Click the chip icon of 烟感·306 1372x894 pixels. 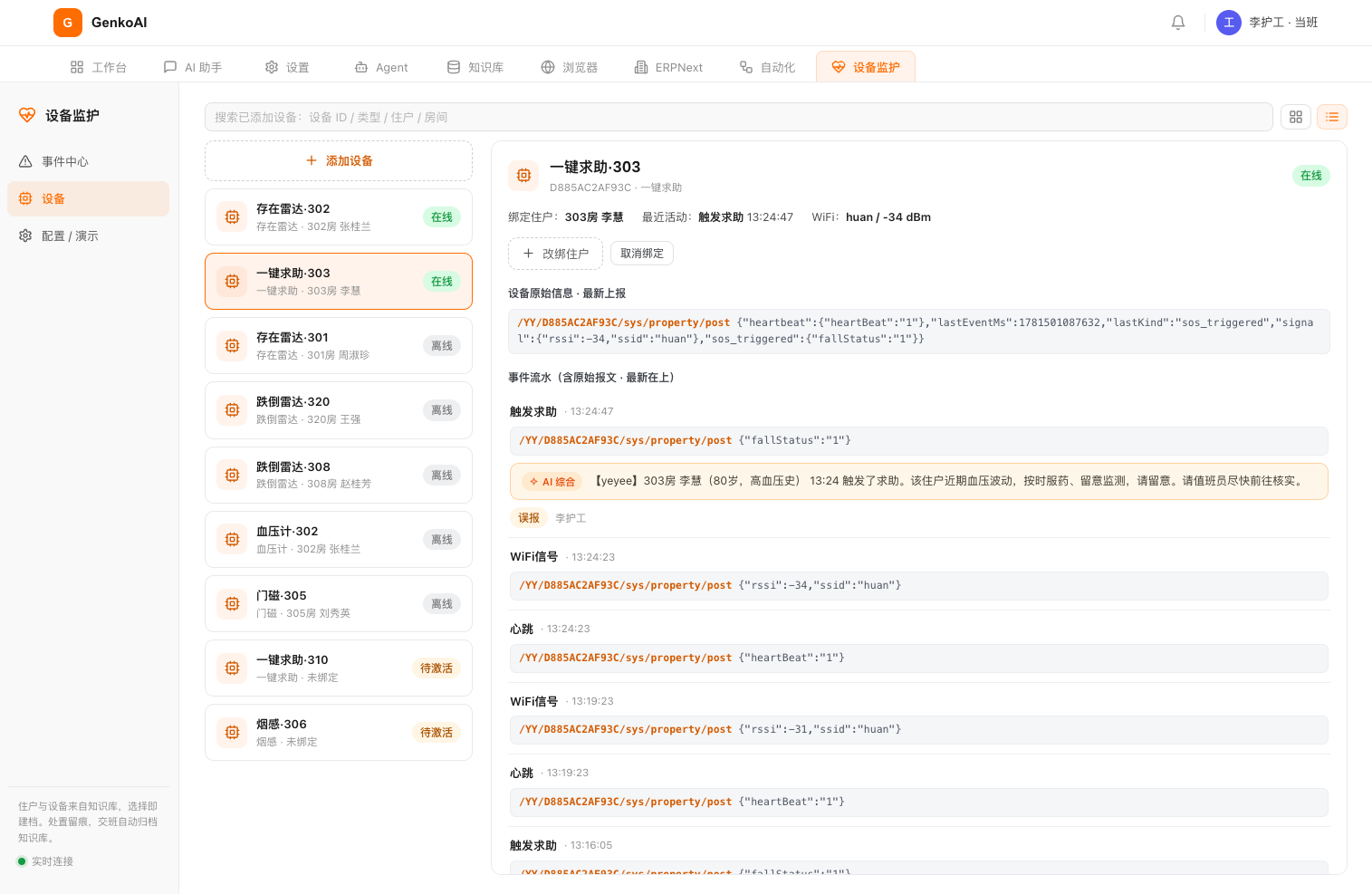pyautogui.click(x=232, y=732)
